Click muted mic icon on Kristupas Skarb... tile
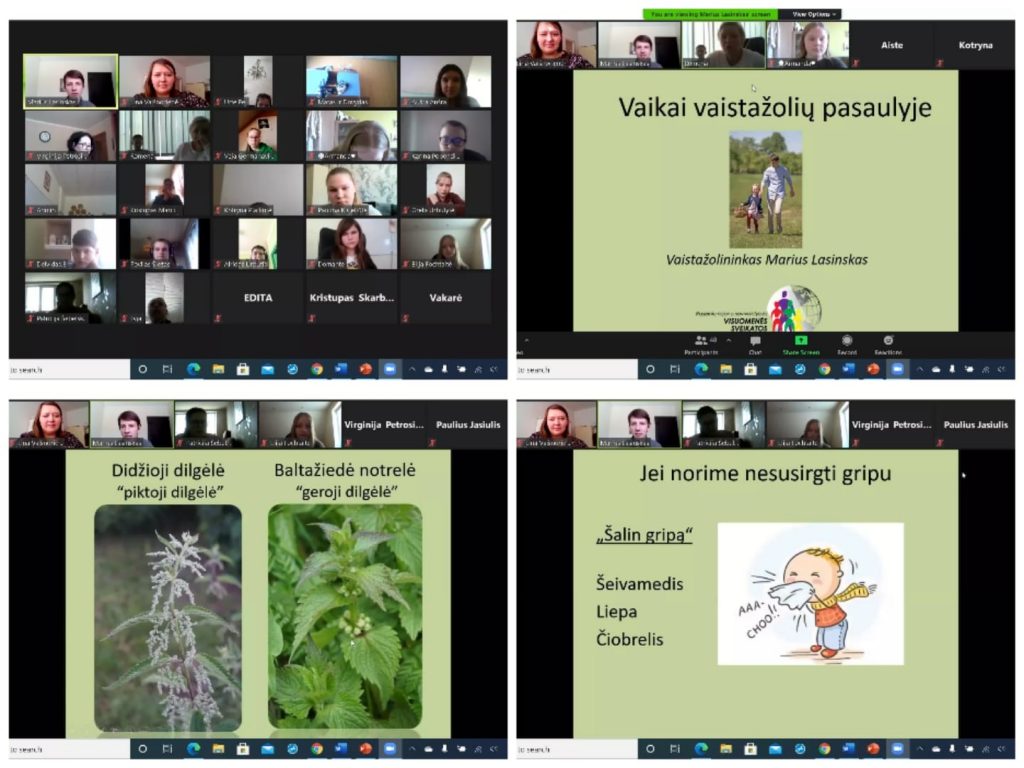 point(312,319)
